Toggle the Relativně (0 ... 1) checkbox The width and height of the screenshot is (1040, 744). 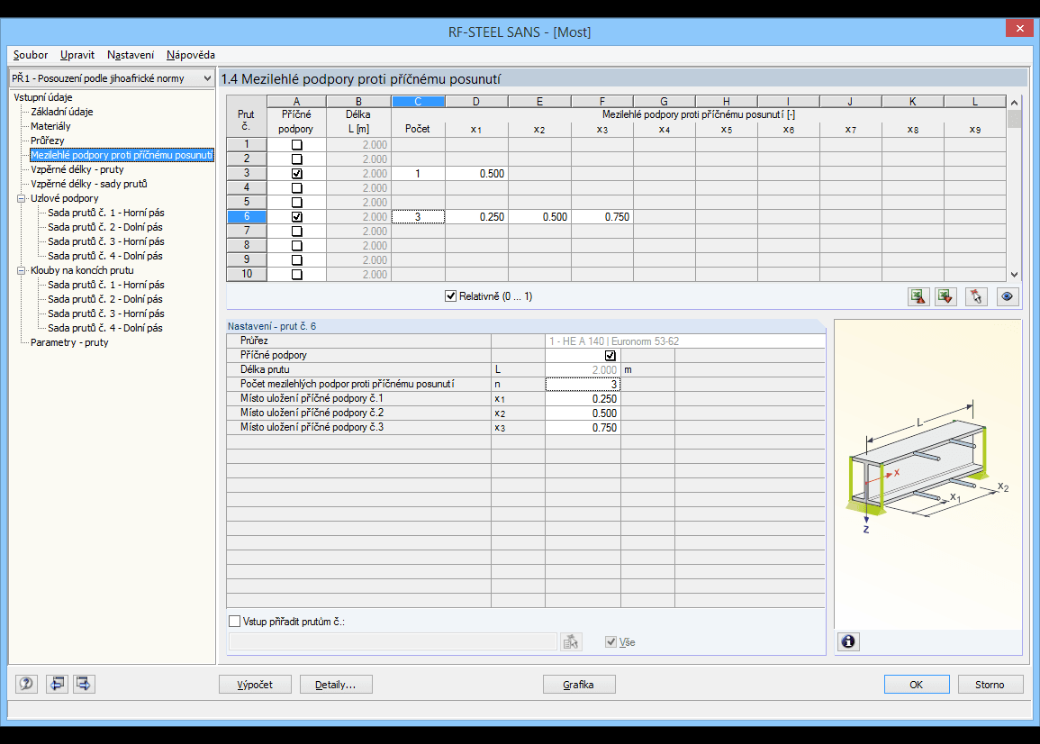click(451, 296)
